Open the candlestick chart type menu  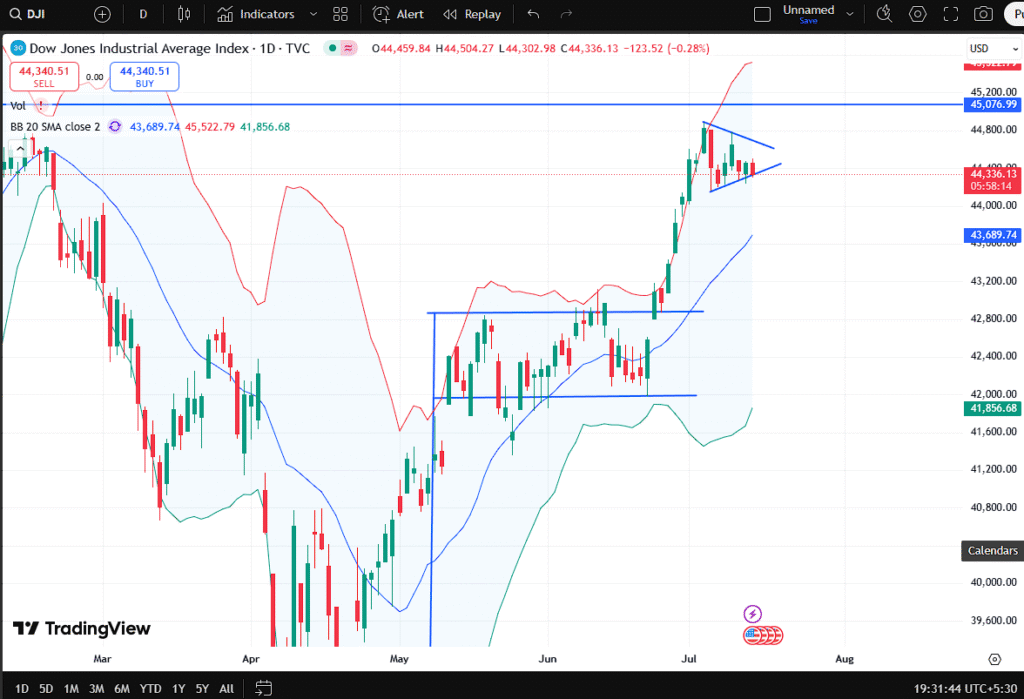184,14
